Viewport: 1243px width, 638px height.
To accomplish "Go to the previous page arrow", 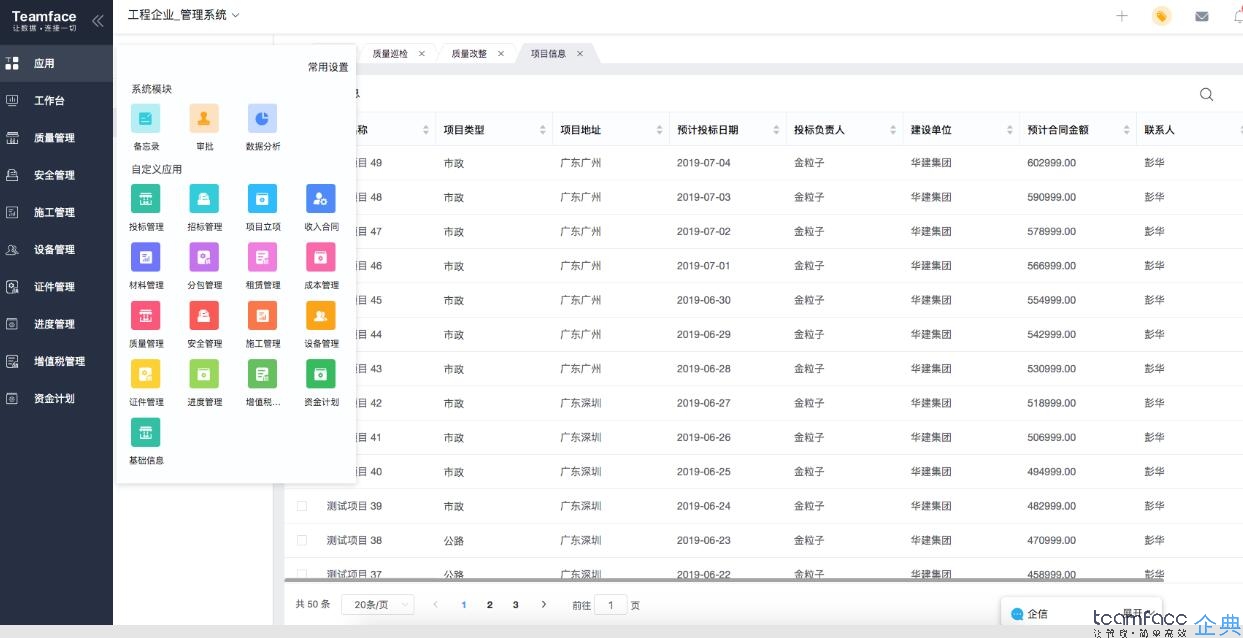I will (x=435, y=604).
